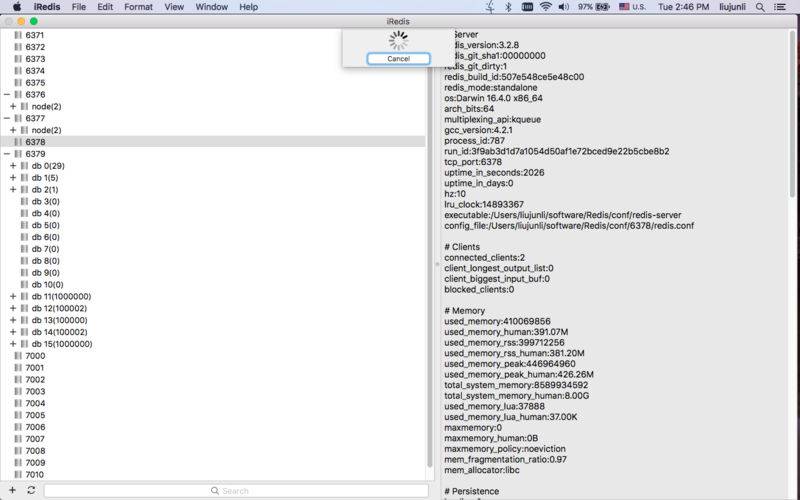Image resolution: width=800 pixels, height=500 pixels.
Task: Expand db 14(100002)
Action: tap(13, 332)
